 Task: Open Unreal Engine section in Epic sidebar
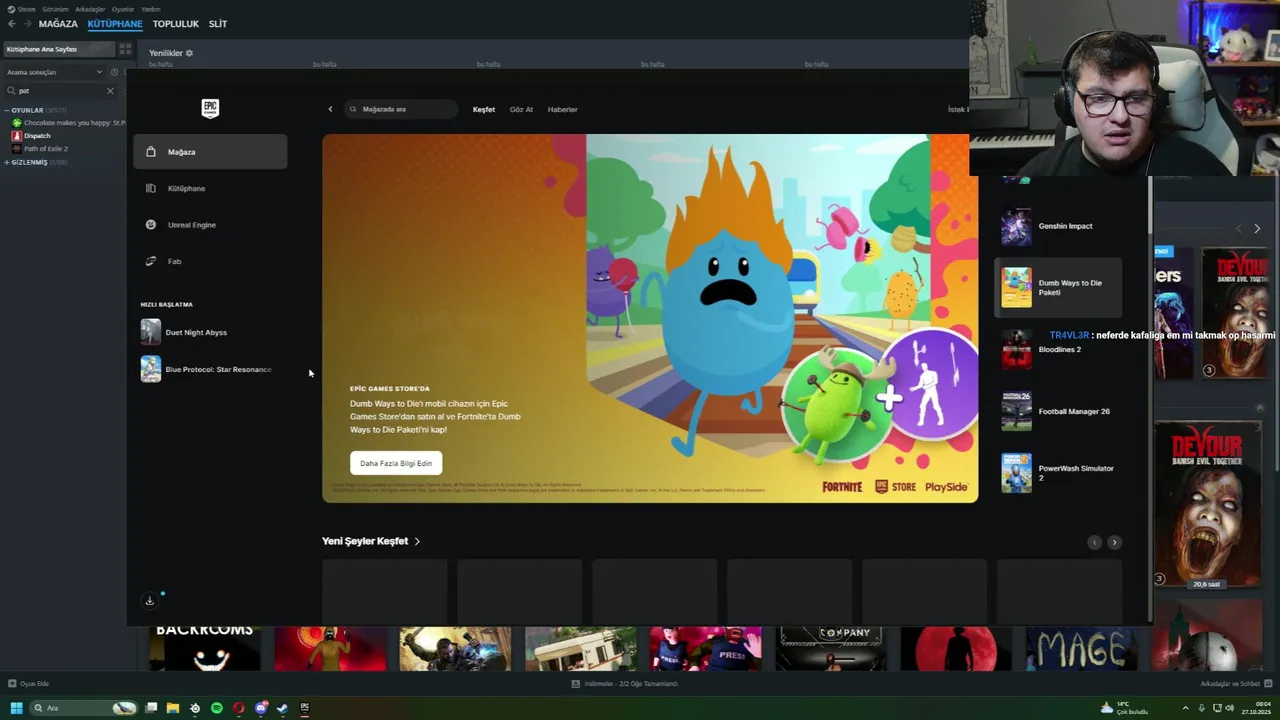tap(210, 225)
